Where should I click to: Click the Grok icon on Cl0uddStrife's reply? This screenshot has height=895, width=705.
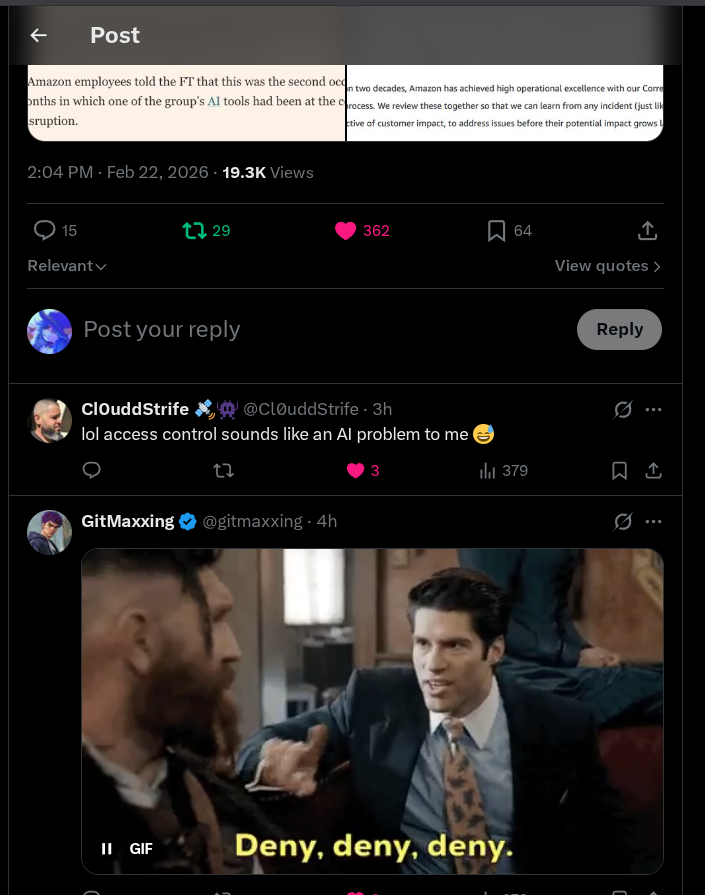tap(622, 410)
